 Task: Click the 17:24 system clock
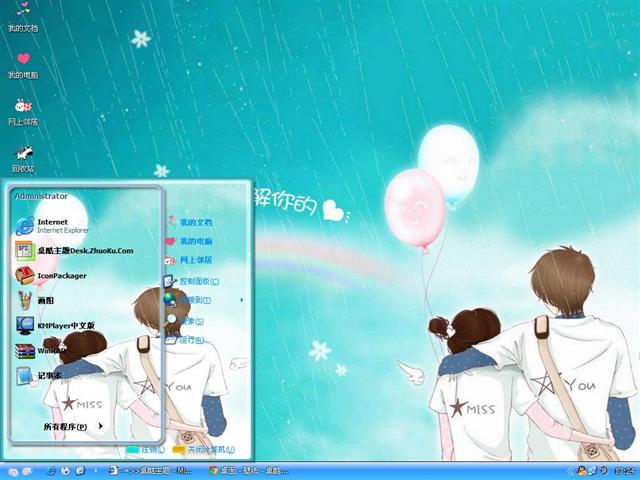point(624,471)
